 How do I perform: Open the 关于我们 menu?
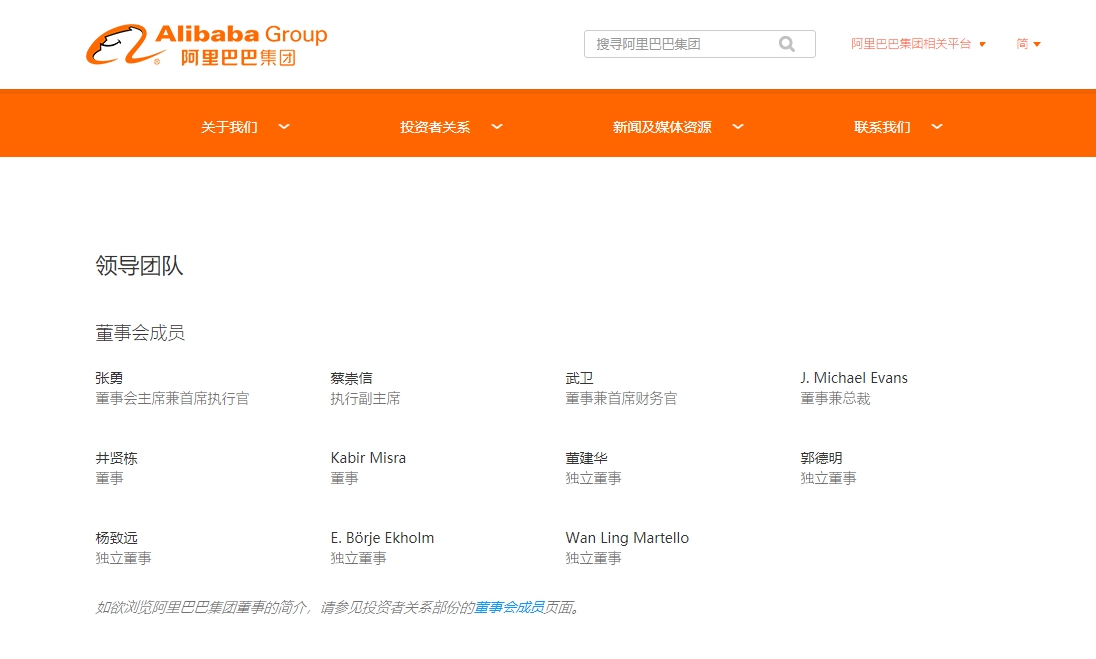[229, 127]
